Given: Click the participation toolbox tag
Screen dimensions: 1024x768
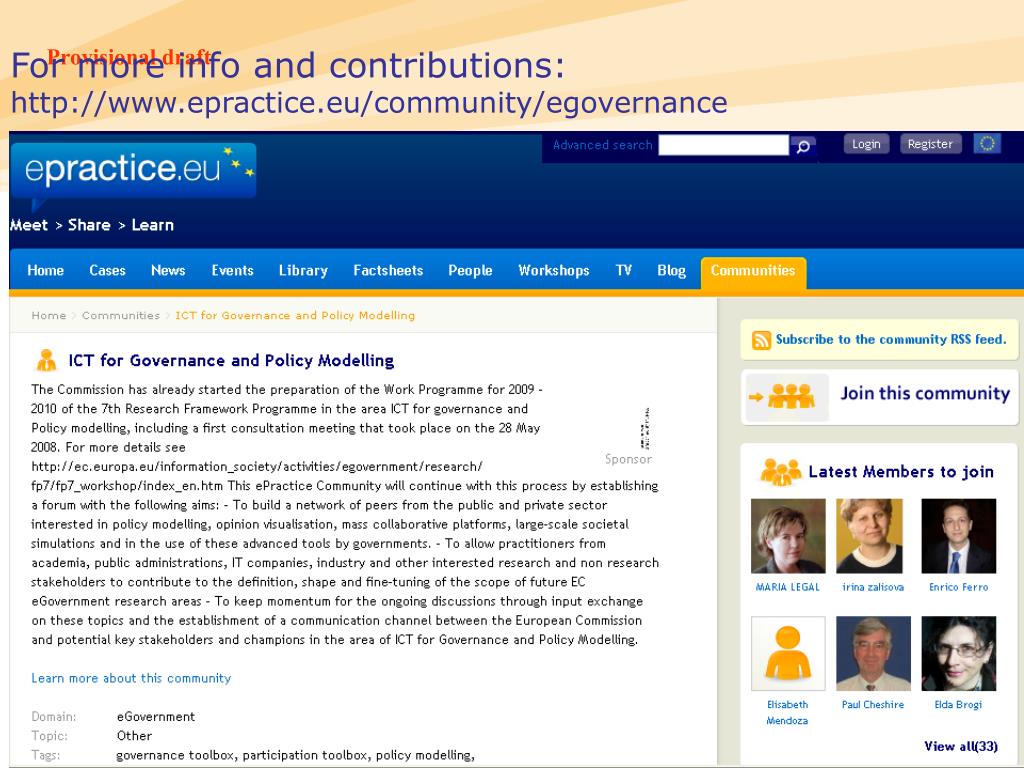Looking at the screenshot, I should point(306,755).
